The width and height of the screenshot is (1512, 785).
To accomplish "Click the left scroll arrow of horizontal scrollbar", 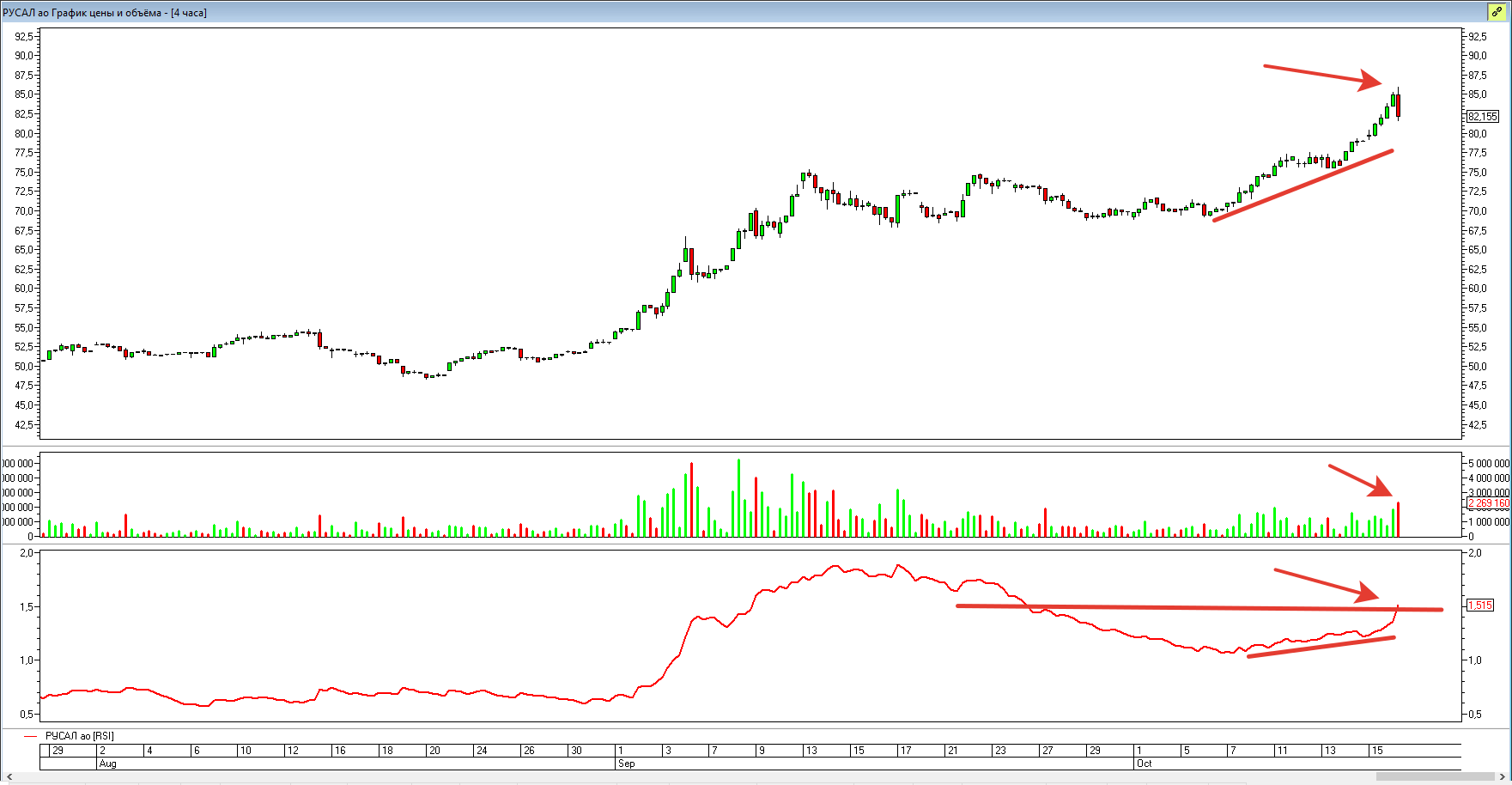I will [9, 777].
